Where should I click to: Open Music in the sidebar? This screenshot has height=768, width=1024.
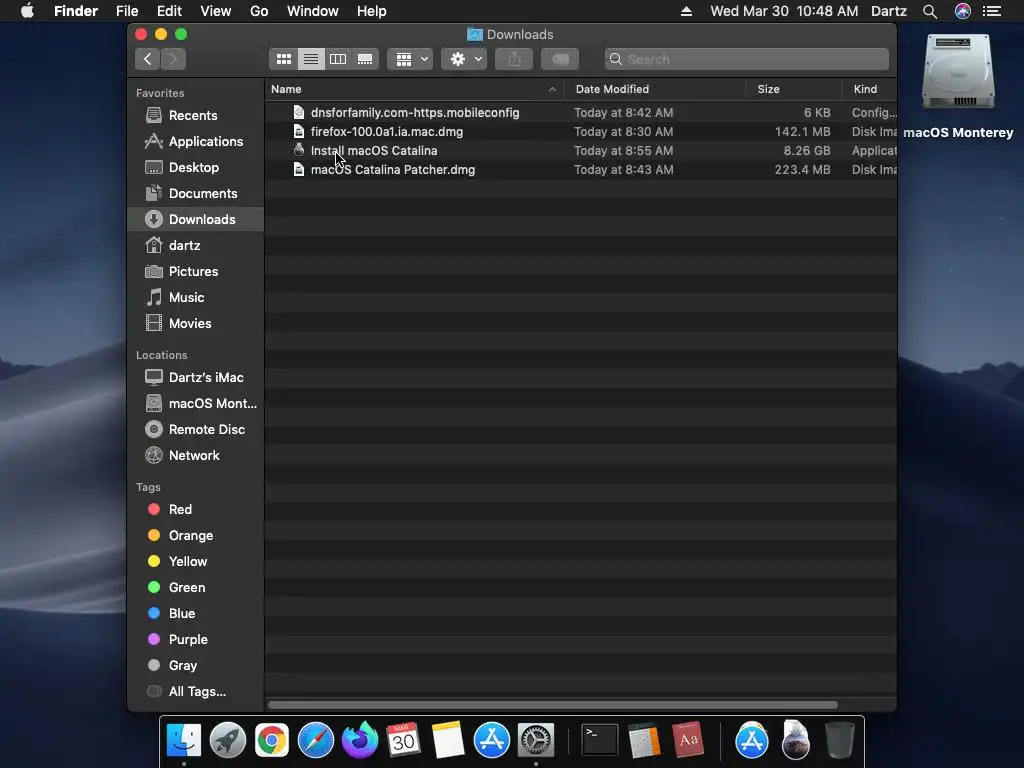tap(195, 298)
